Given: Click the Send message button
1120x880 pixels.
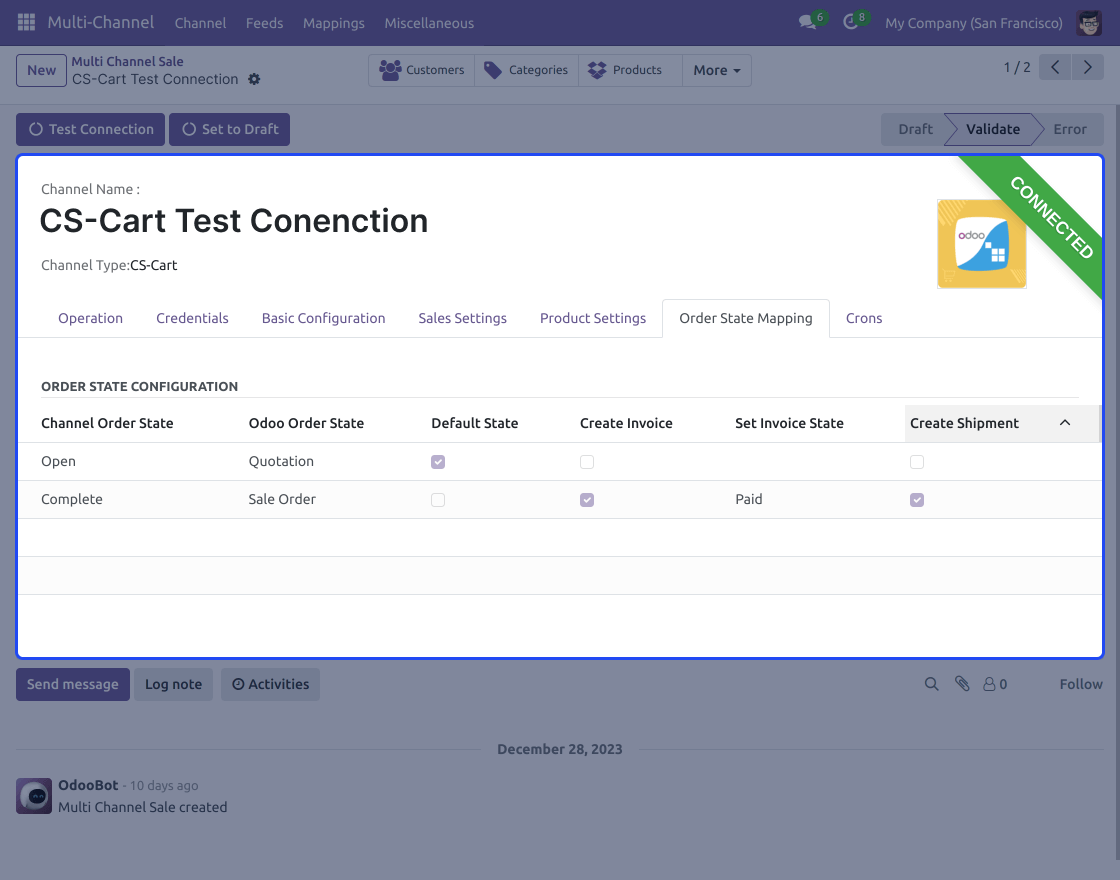Looking at the screenshot, I should click(73, 684).
